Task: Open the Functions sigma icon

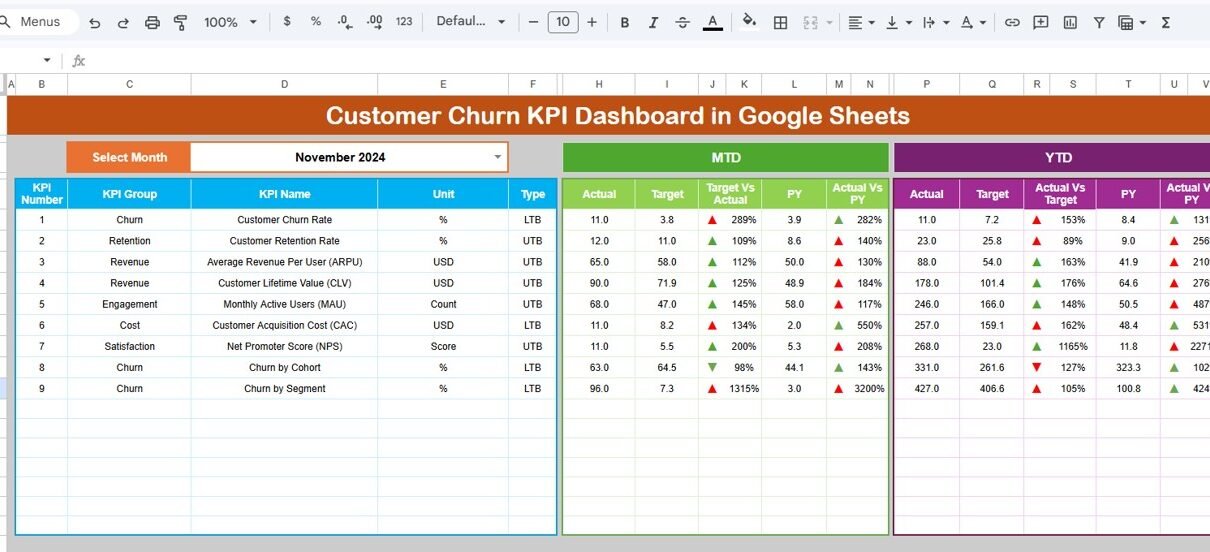Action: click(x=1166, y=22)
